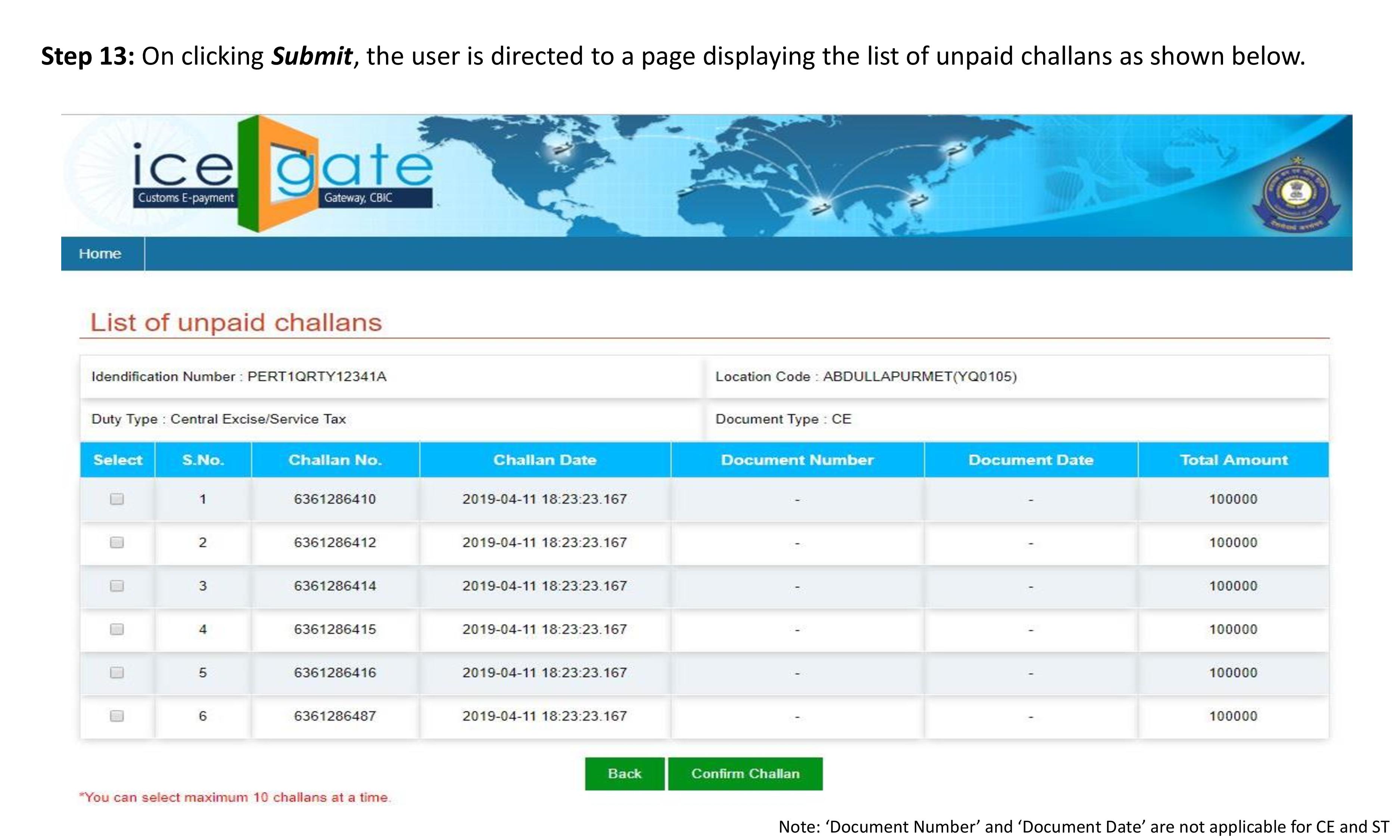Check the box for challan 6361286412
This screenshot has height=840, width=1400.
116,542
